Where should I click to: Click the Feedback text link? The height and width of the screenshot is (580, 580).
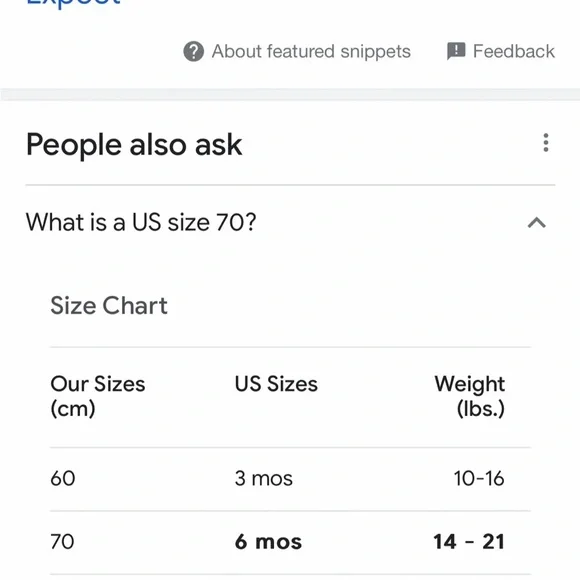pyautogui.click(x=514, y=51)
